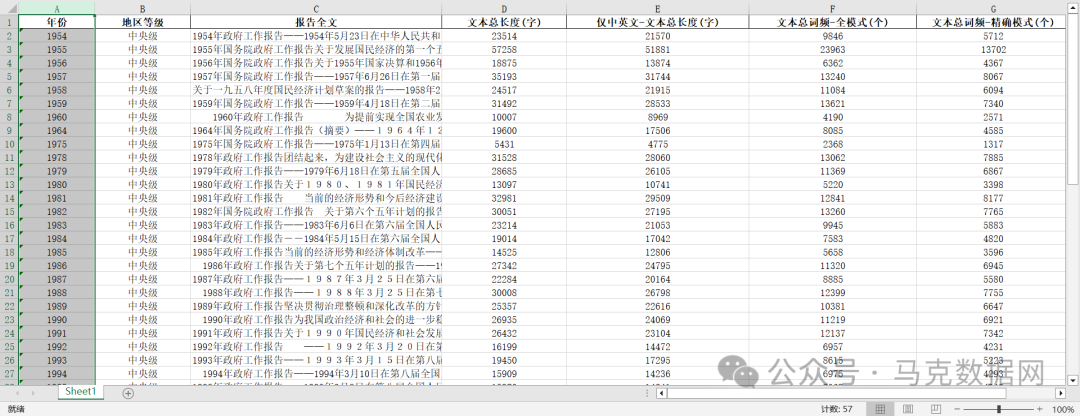Screen dimensions: 1080x416
Task: Select report text cell for 1985
Action: tap(316, 252)
